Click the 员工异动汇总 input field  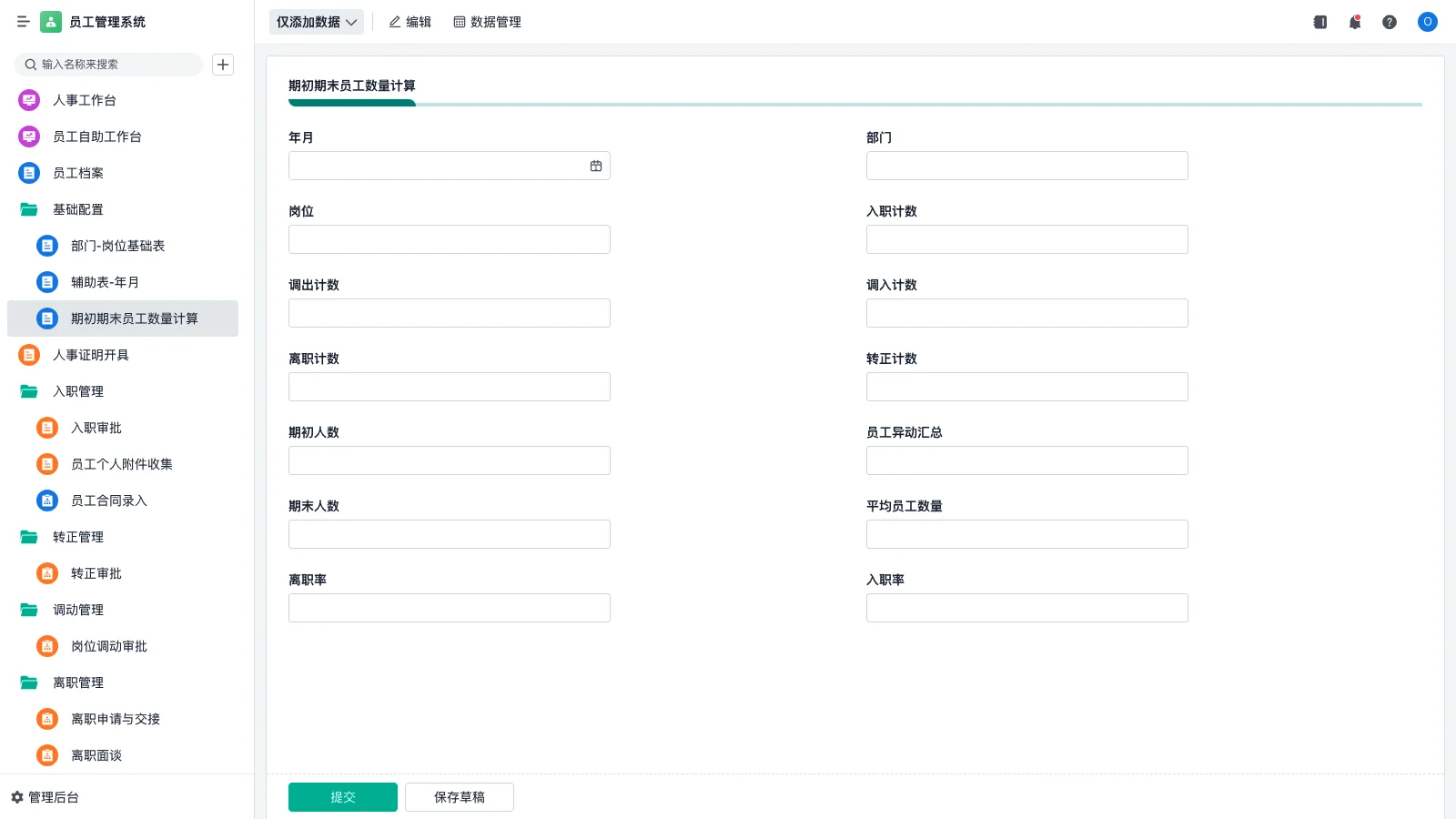click(1027, 460)
